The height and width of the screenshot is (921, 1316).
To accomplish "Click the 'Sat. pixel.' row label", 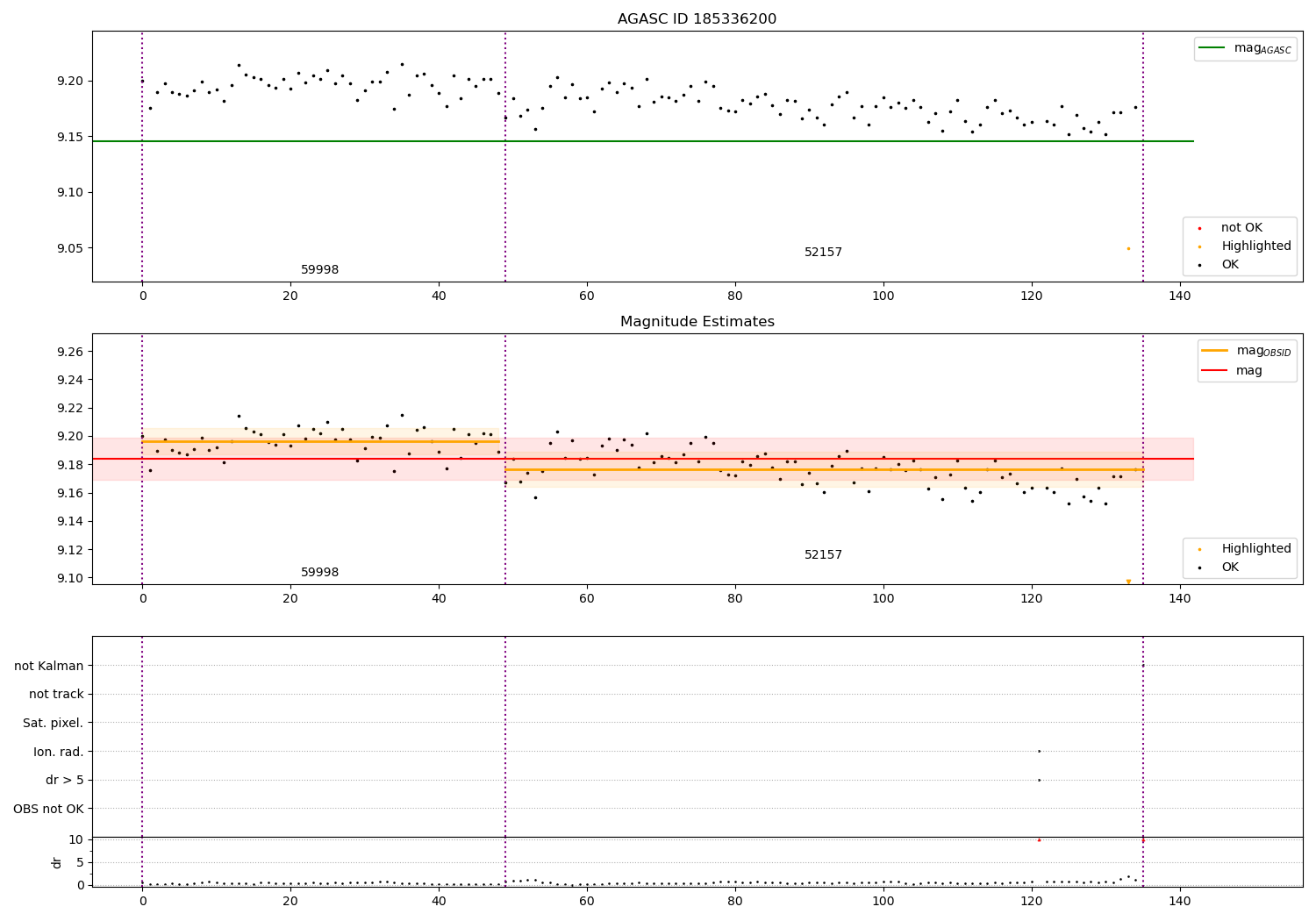I will point(54,724).
